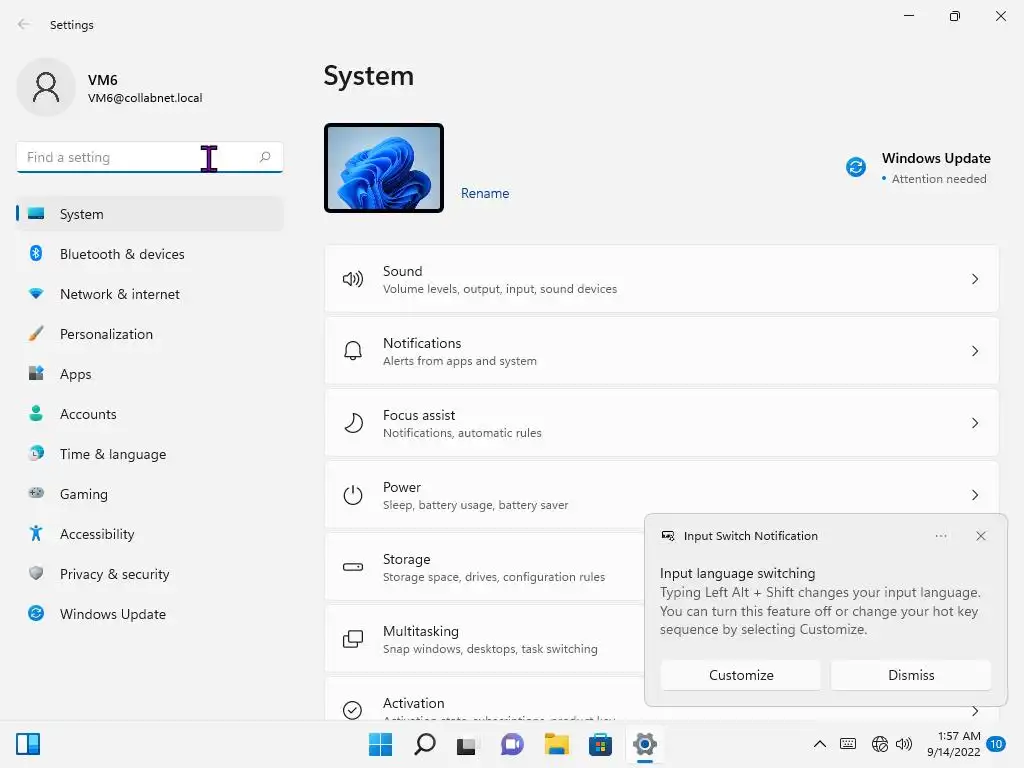Viewport: 1024px width, 768px height.
Task: Open Widgets panel icon on taskbar
Action: 28,744
